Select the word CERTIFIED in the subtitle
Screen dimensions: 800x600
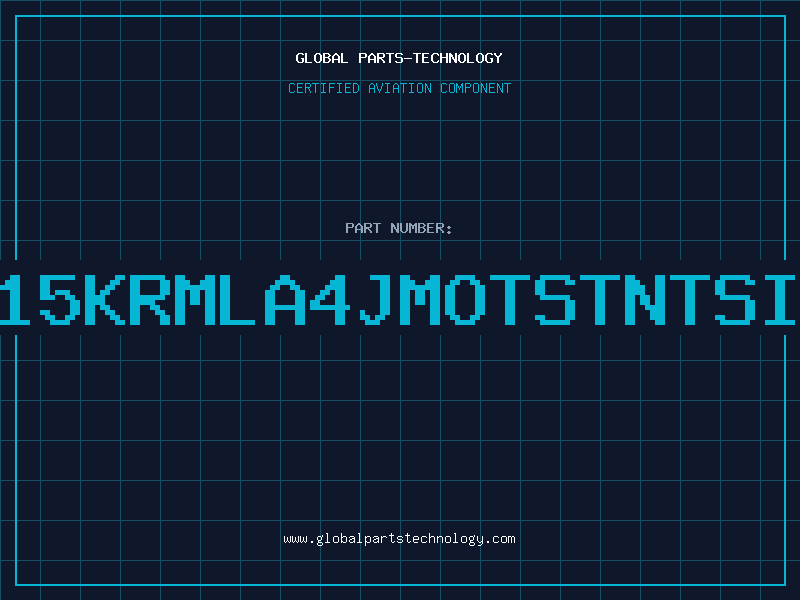tap(324, 88)
